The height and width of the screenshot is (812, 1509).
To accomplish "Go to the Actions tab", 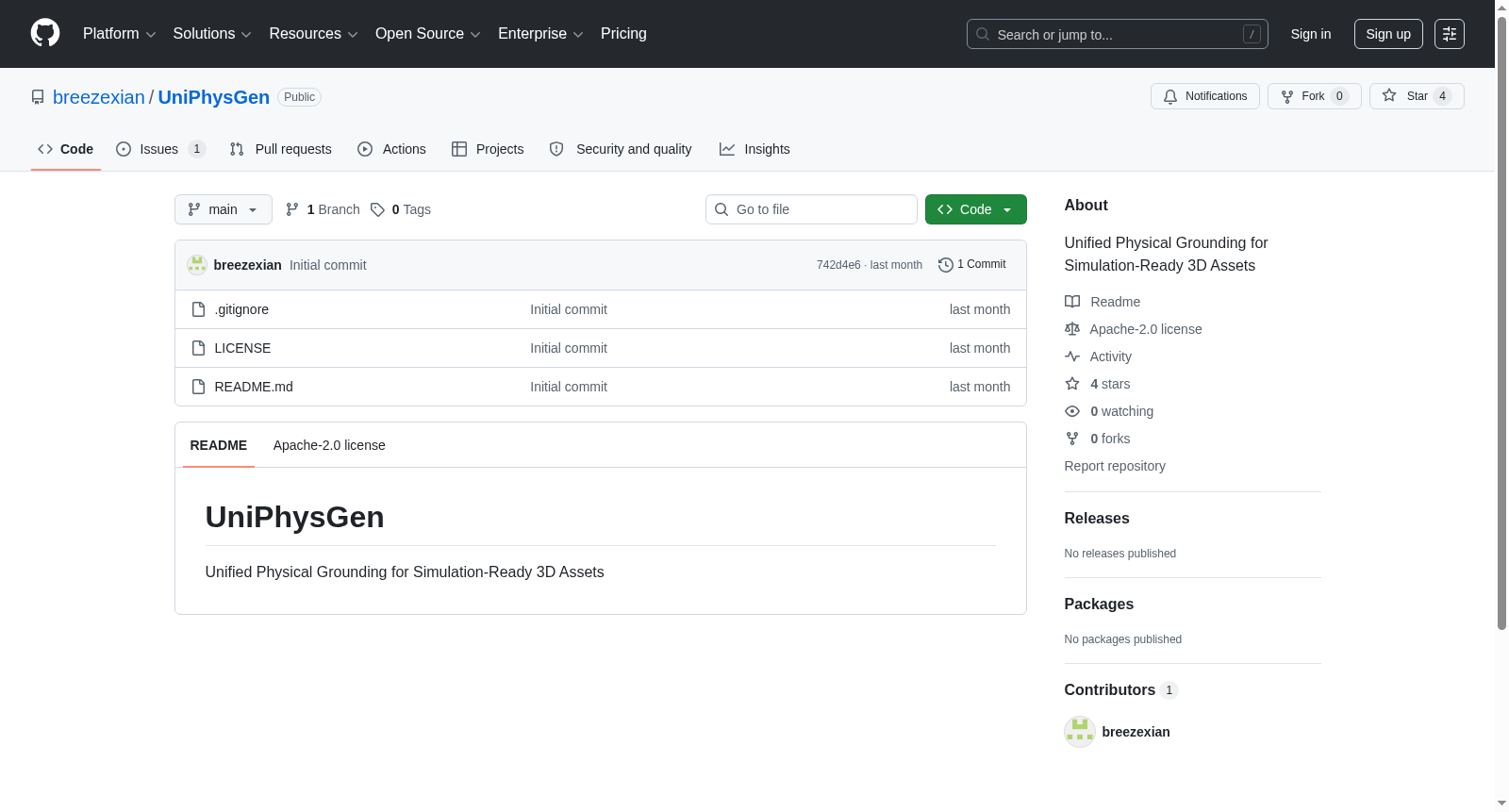I will pyautogui.click(x=392, y=149).
